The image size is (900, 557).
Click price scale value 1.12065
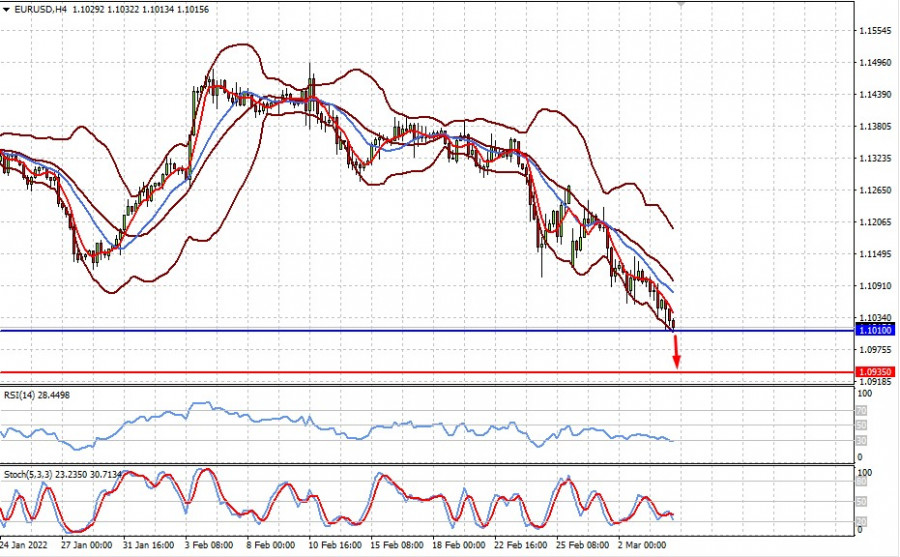coord(875,222)
